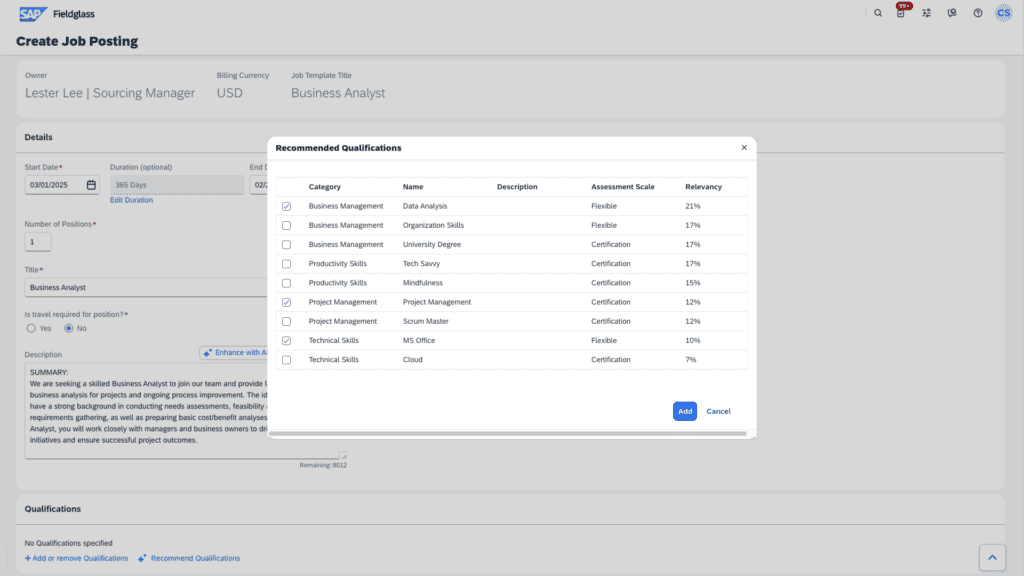Click the Relevancy column header
The height and width of the screenshot is (576, 1024).
point(703,187)
